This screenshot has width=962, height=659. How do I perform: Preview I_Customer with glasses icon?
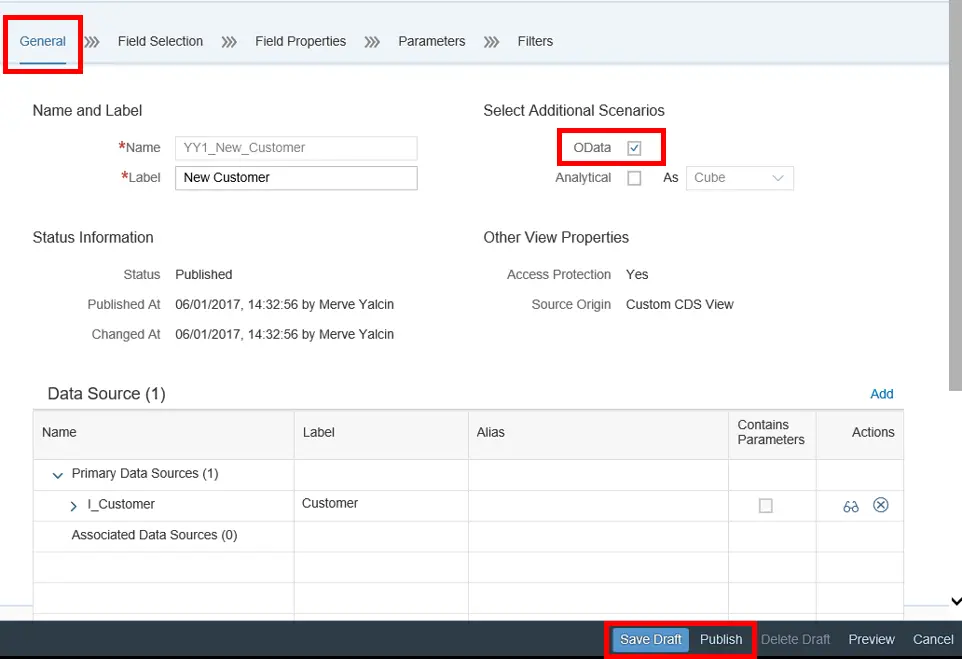(x=851, y=506)
